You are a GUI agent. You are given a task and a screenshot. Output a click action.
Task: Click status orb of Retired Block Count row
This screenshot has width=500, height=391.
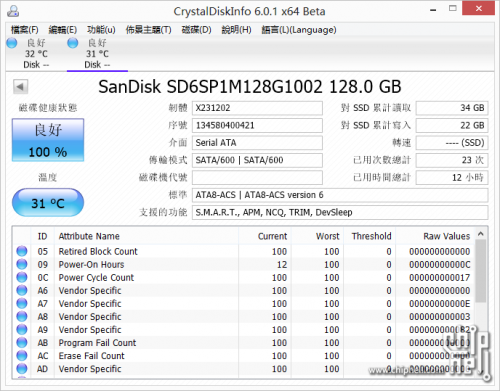[x=22, y=251]
